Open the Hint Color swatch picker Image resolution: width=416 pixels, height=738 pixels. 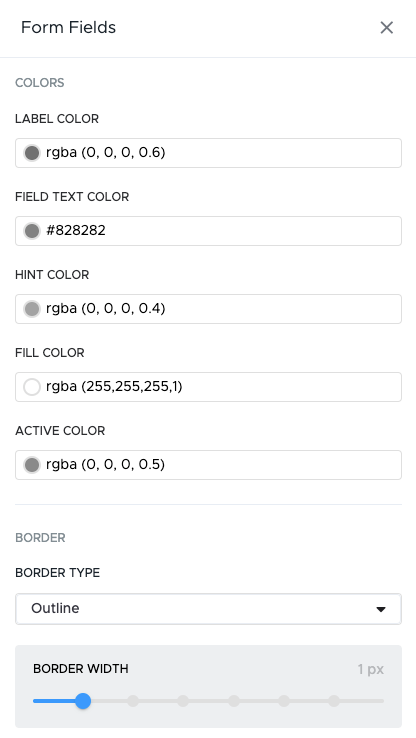32,309
